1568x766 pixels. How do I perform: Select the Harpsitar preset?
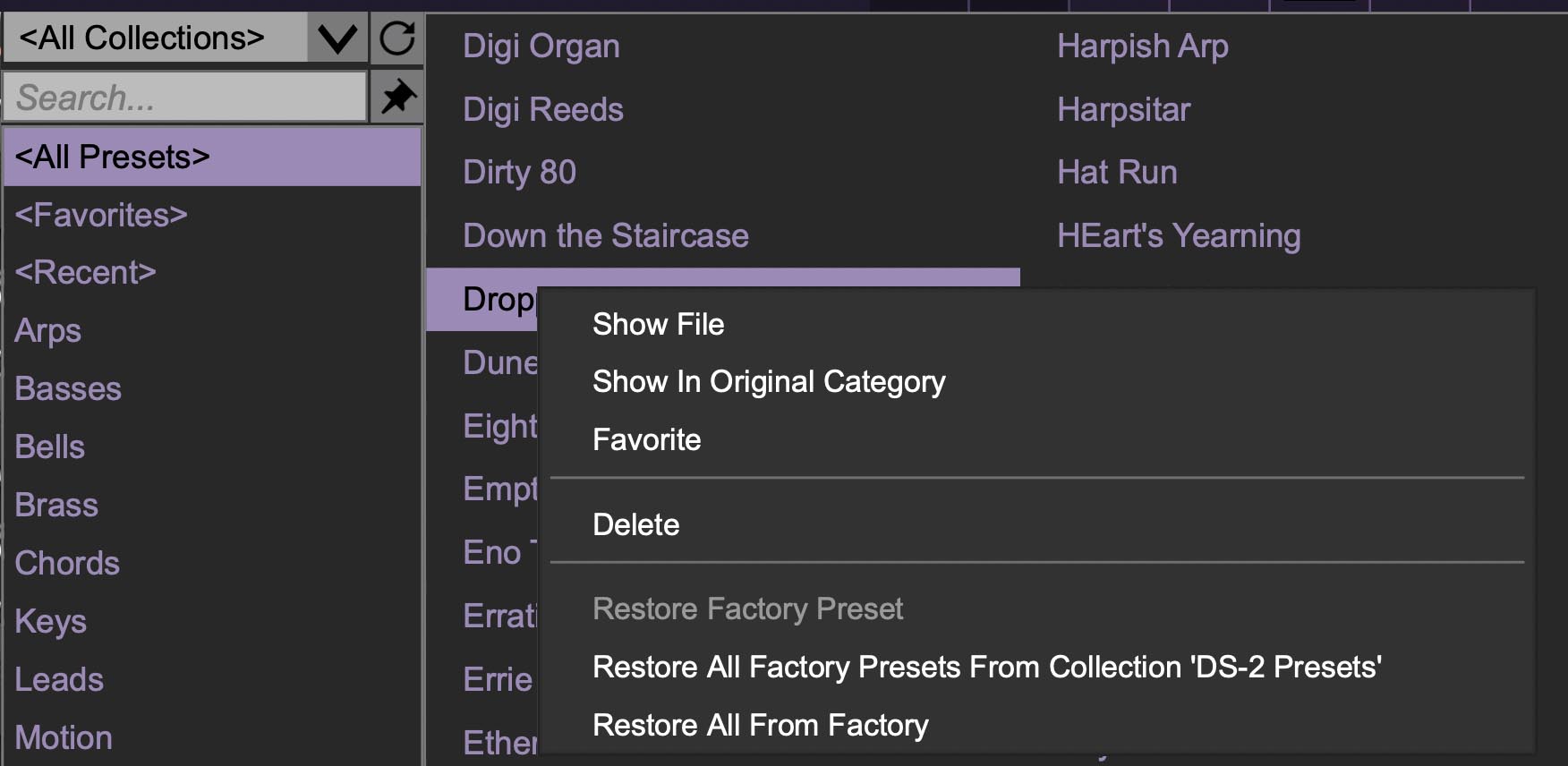(1123, 109)
